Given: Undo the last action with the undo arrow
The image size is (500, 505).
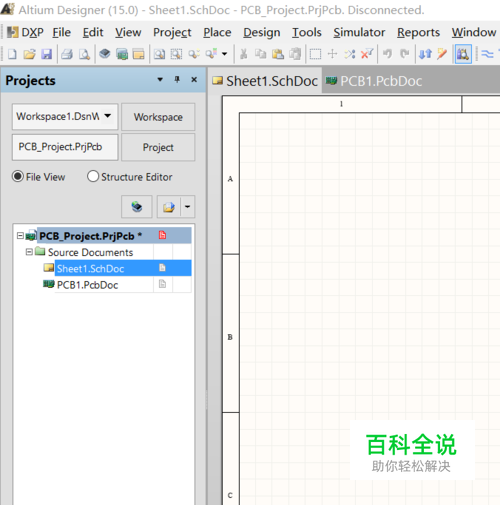Looking at the screenshot, I should pyautogui.click(x=387, y=54).
